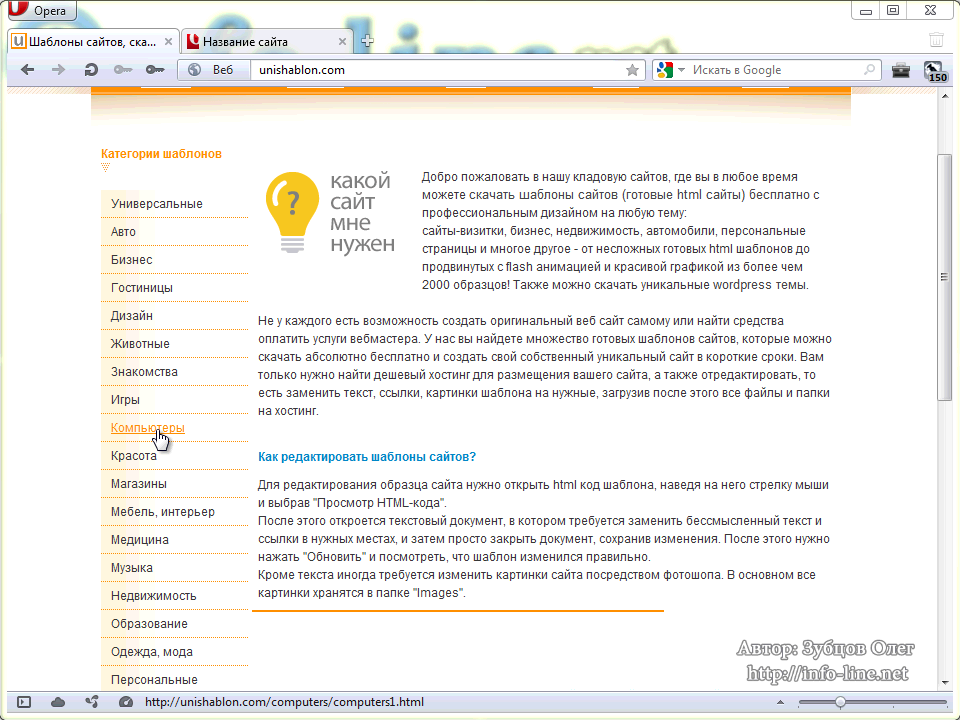Open a new tab with plus button

(368, 42)
